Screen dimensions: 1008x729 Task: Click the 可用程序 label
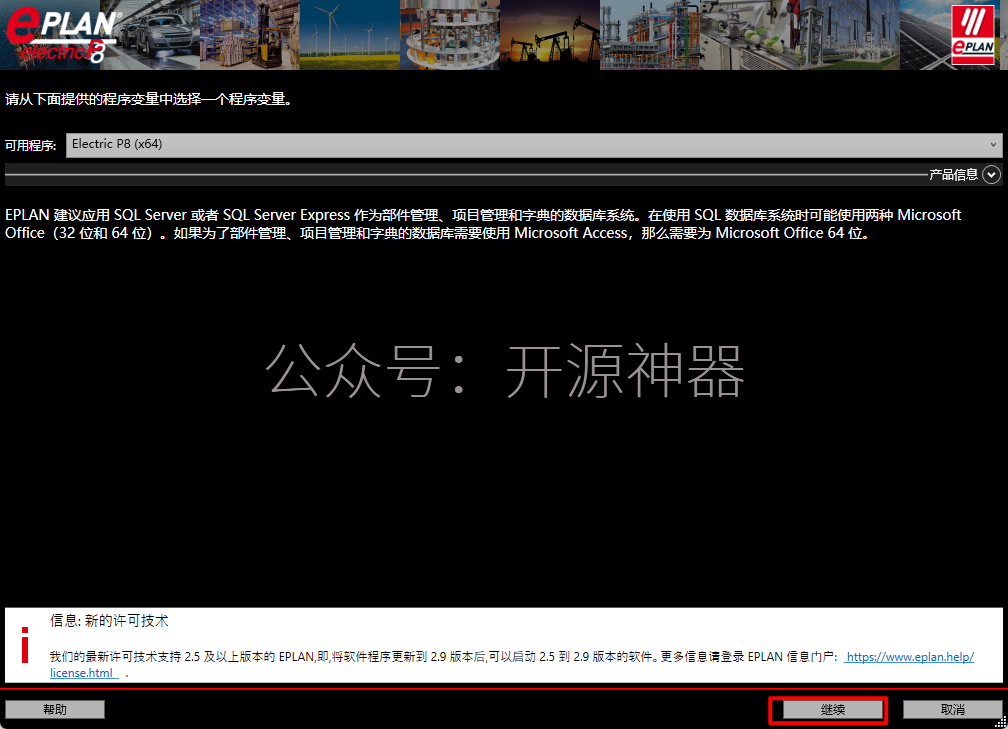[30, 145]
